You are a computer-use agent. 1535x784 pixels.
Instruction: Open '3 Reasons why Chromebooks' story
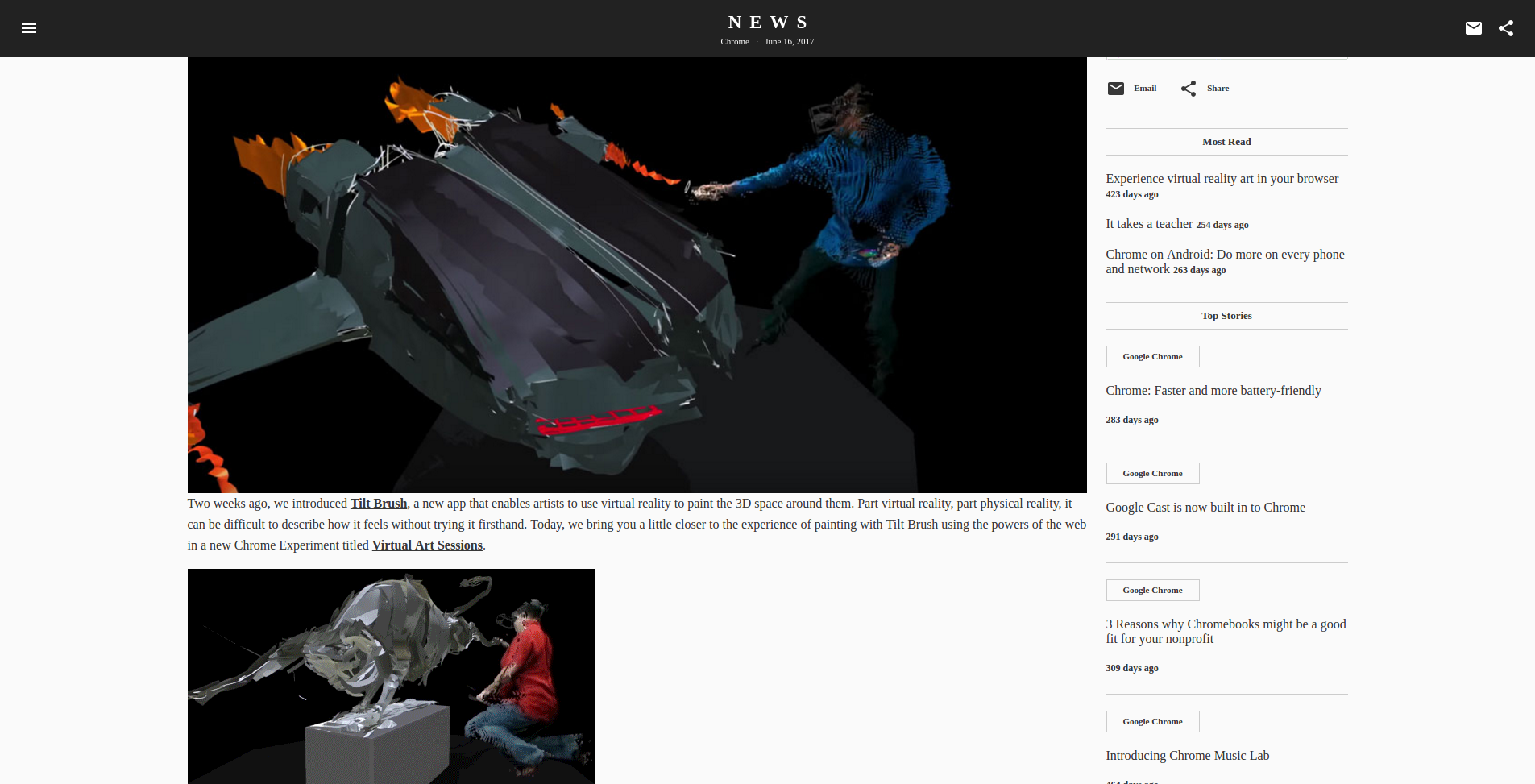(1226, 632)
